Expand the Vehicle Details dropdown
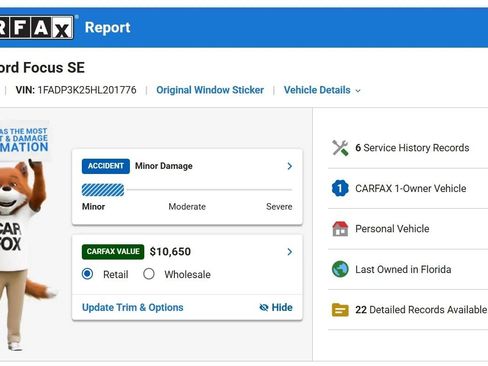Image resolution: width=488 pixels, height=366 pixels. pos(322,90)
